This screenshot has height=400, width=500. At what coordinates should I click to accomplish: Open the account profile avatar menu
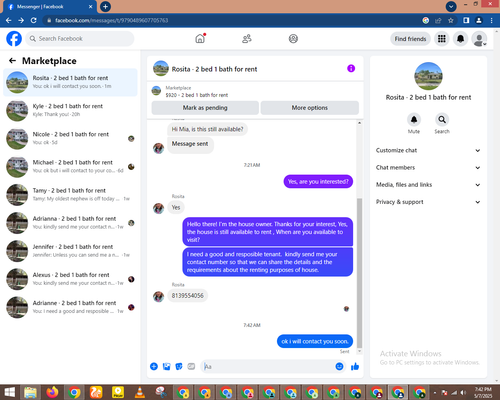pos(479,39)
